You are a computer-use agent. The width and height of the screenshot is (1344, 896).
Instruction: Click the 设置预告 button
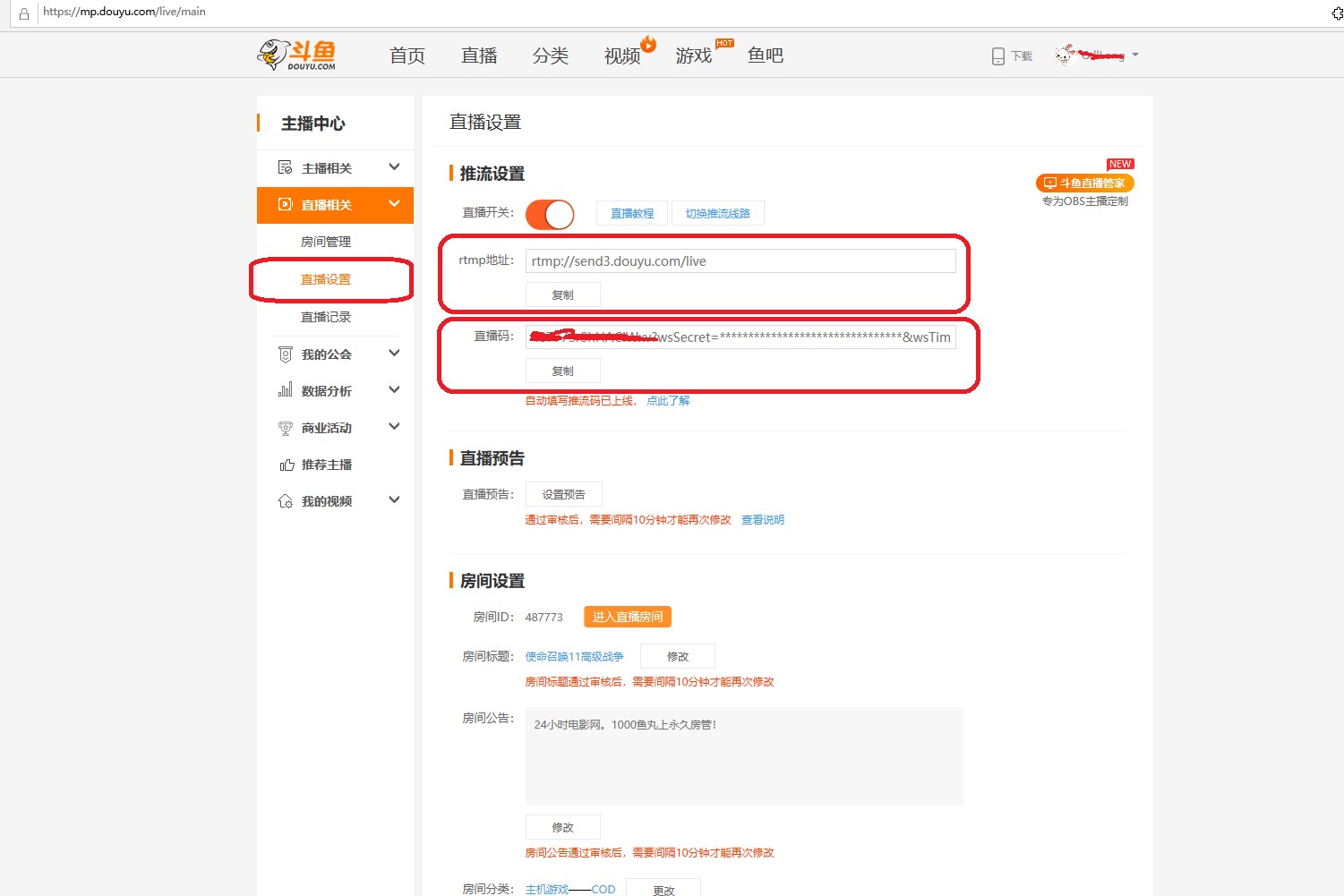(564, 494)
